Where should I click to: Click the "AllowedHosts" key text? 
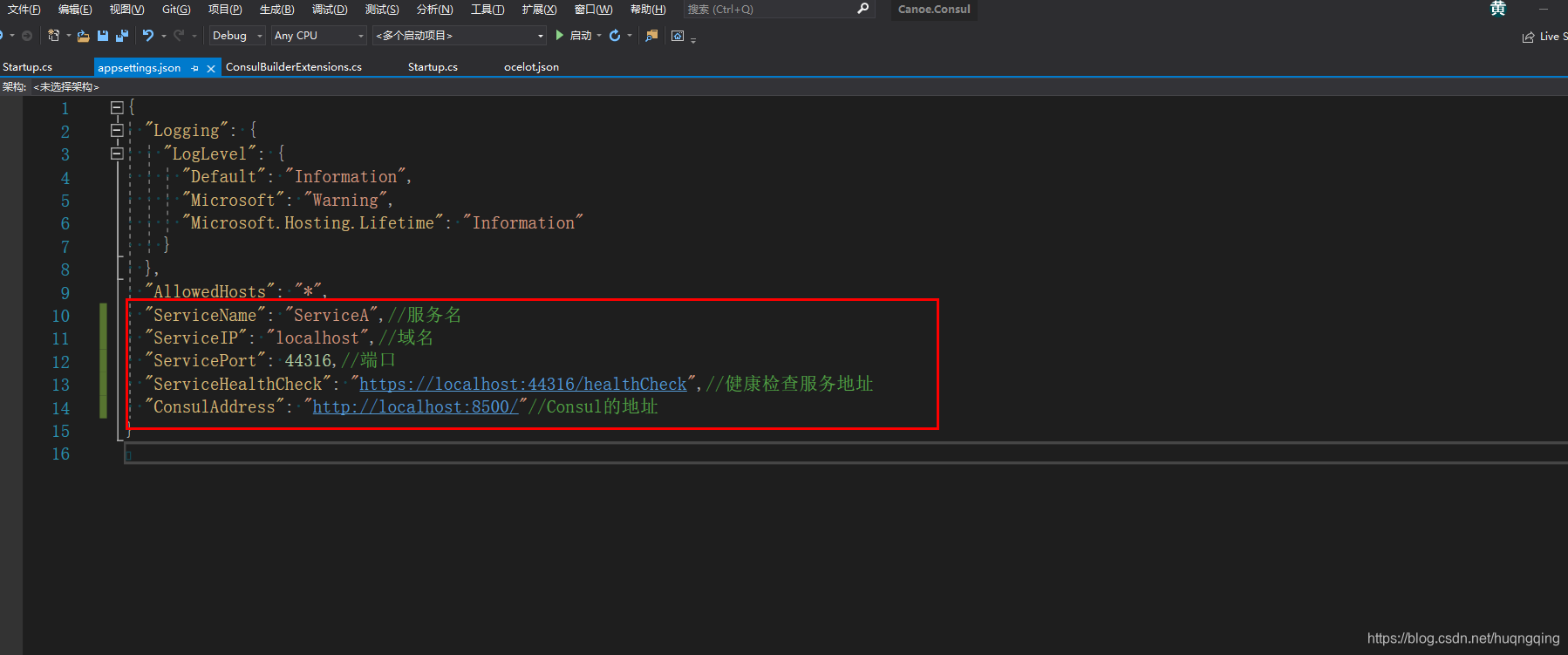pyautogui.click(x=209, y=291)
